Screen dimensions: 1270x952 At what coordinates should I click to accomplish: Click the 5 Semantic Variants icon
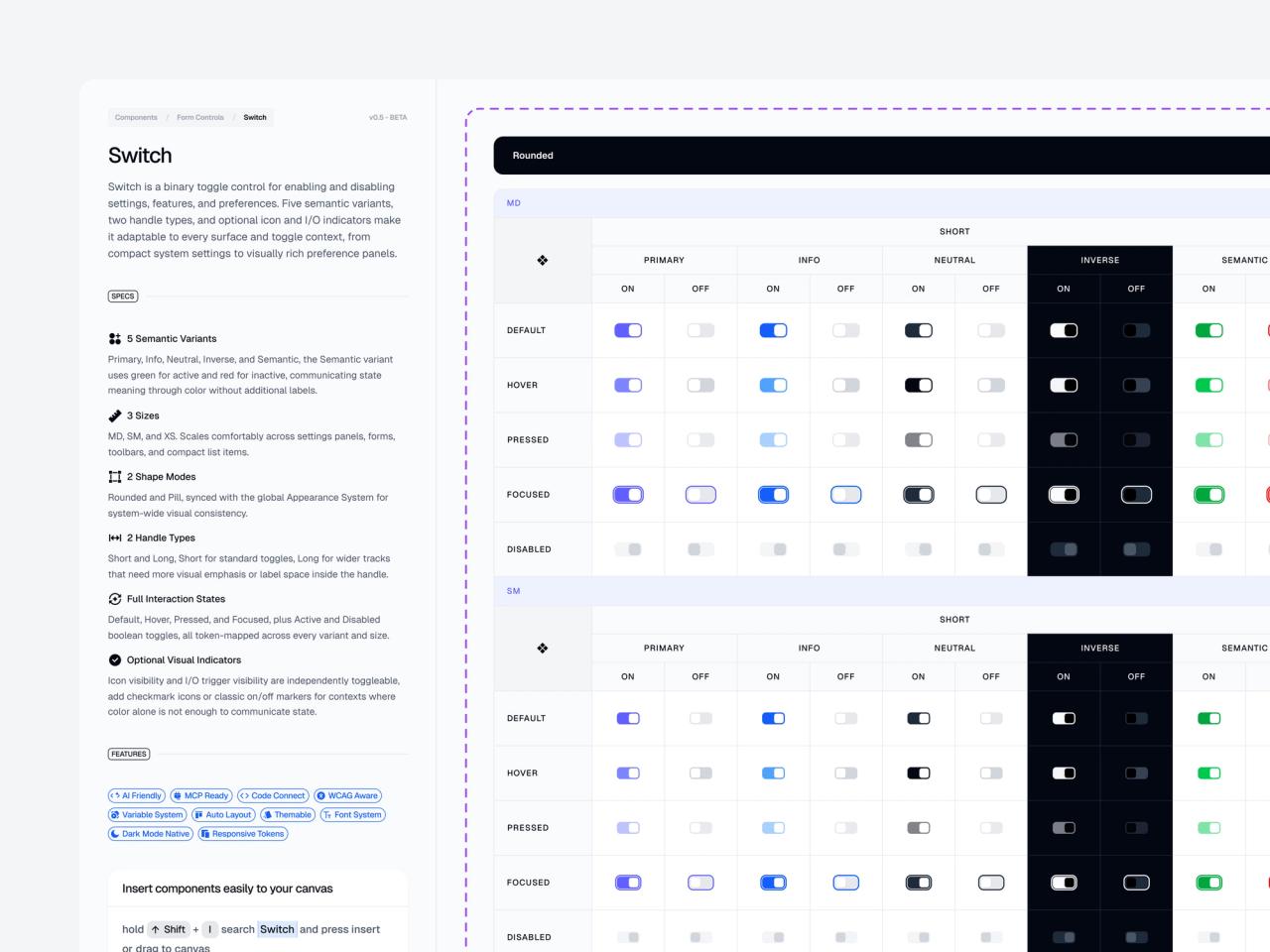tap(115, 339)
